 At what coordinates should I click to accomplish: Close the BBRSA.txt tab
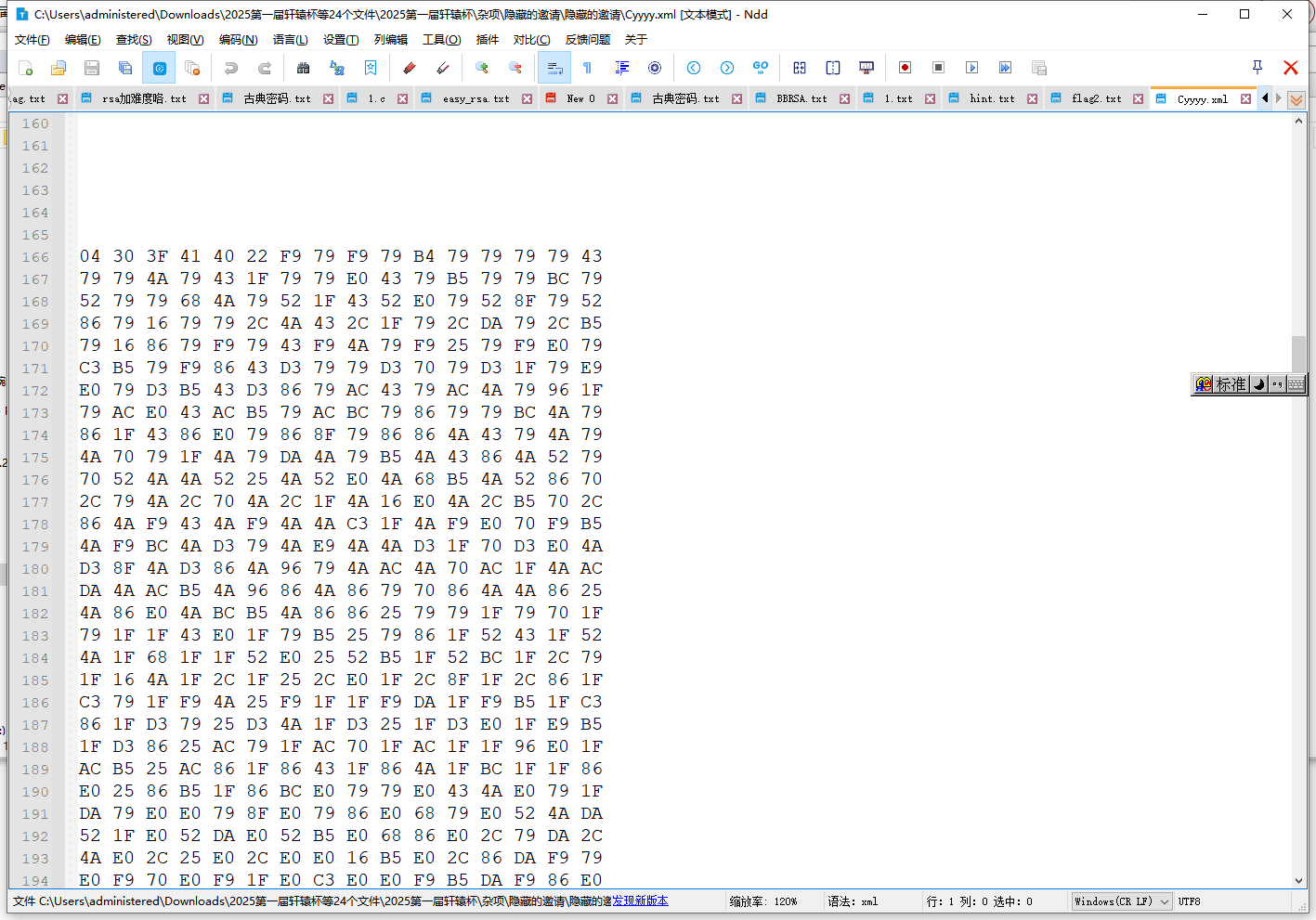tap(844, 98)
